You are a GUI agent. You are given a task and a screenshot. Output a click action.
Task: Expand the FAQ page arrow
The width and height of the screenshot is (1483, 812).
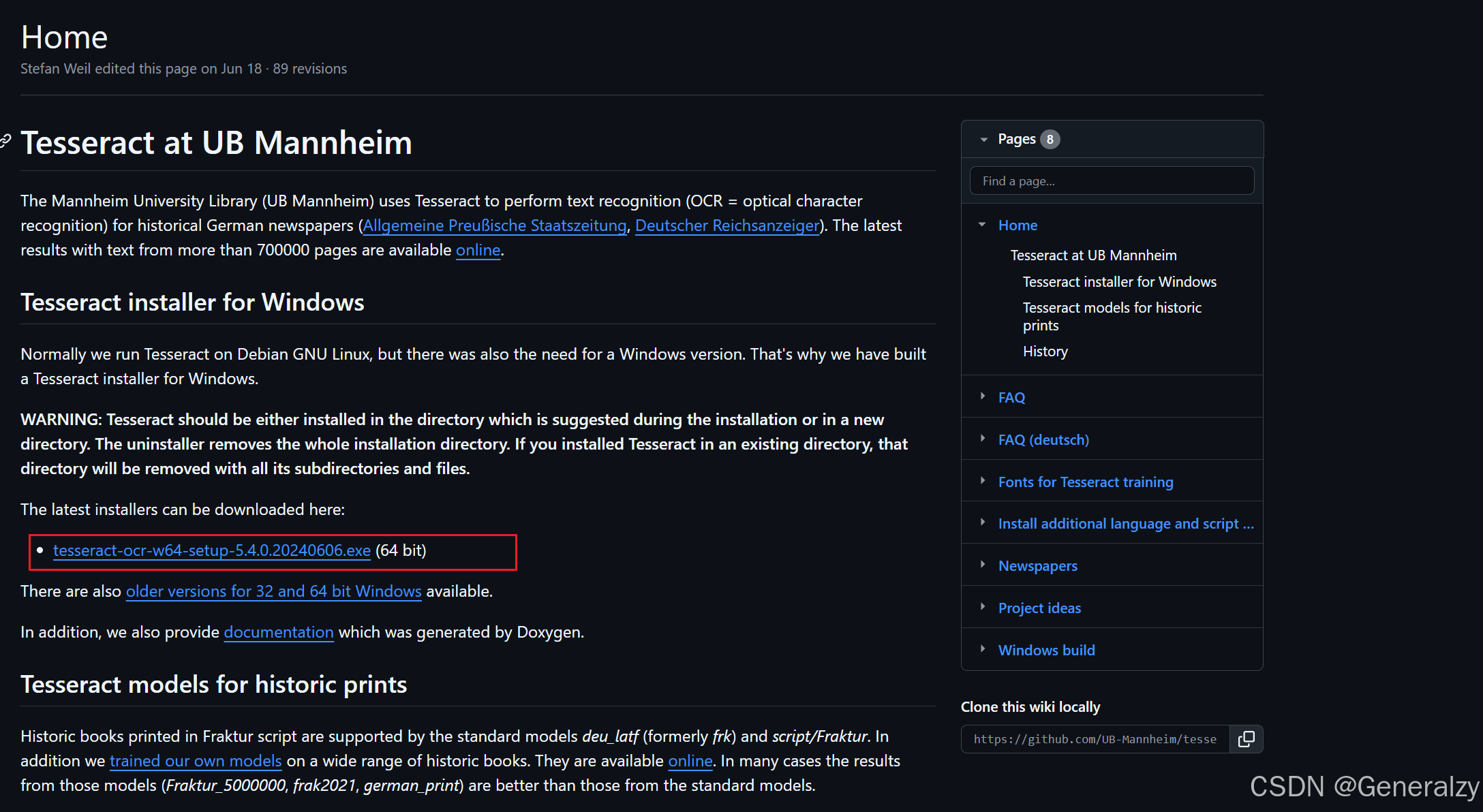point(982,396)
